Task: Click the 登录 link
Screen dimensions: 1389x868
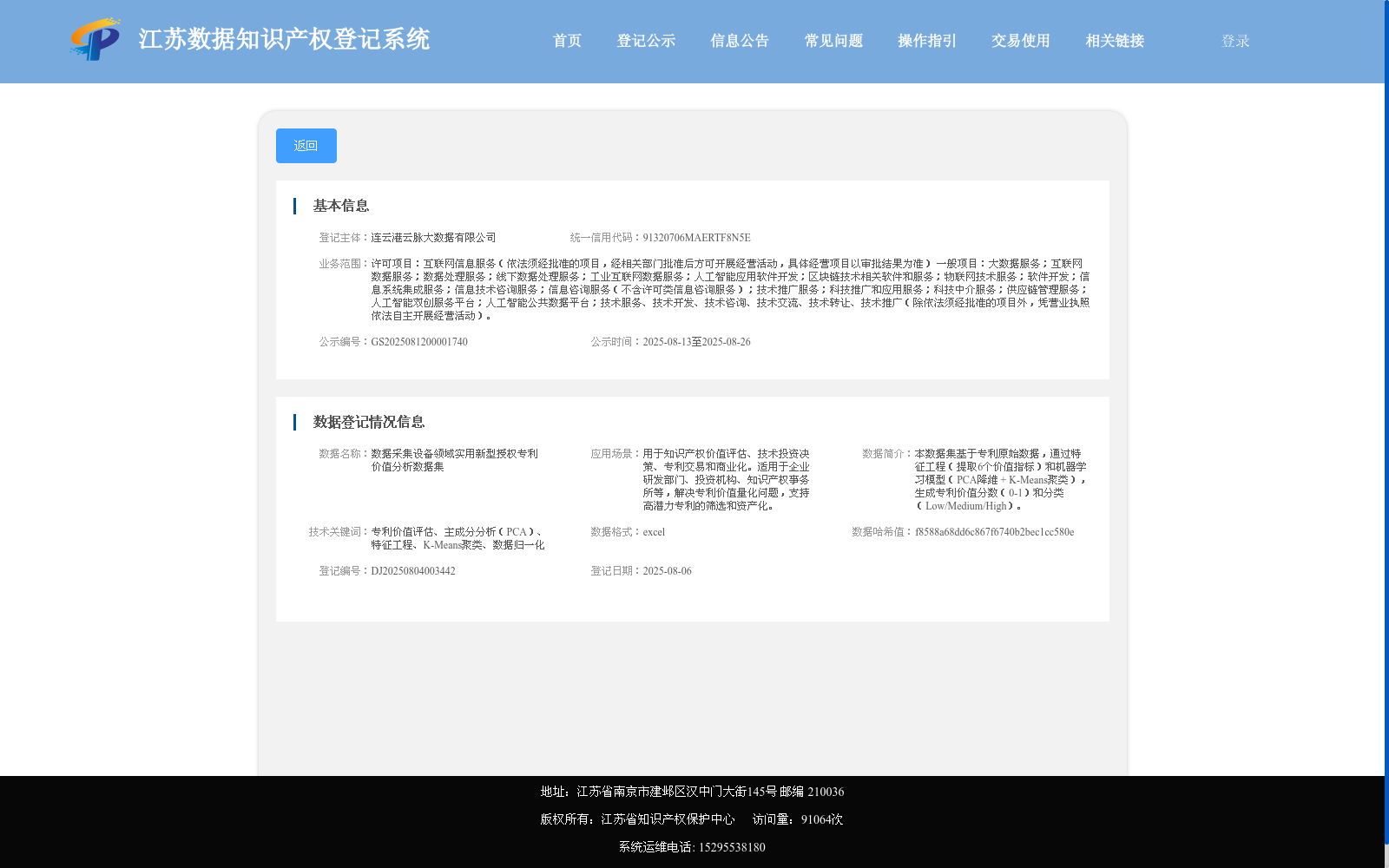Action: pos(1235,41)
